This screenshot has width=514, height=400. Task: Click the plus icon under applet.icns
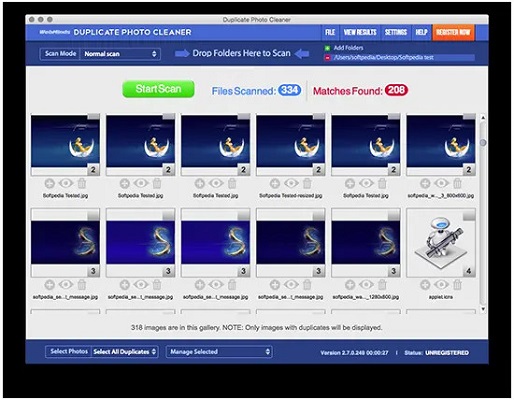pos(425,285)
